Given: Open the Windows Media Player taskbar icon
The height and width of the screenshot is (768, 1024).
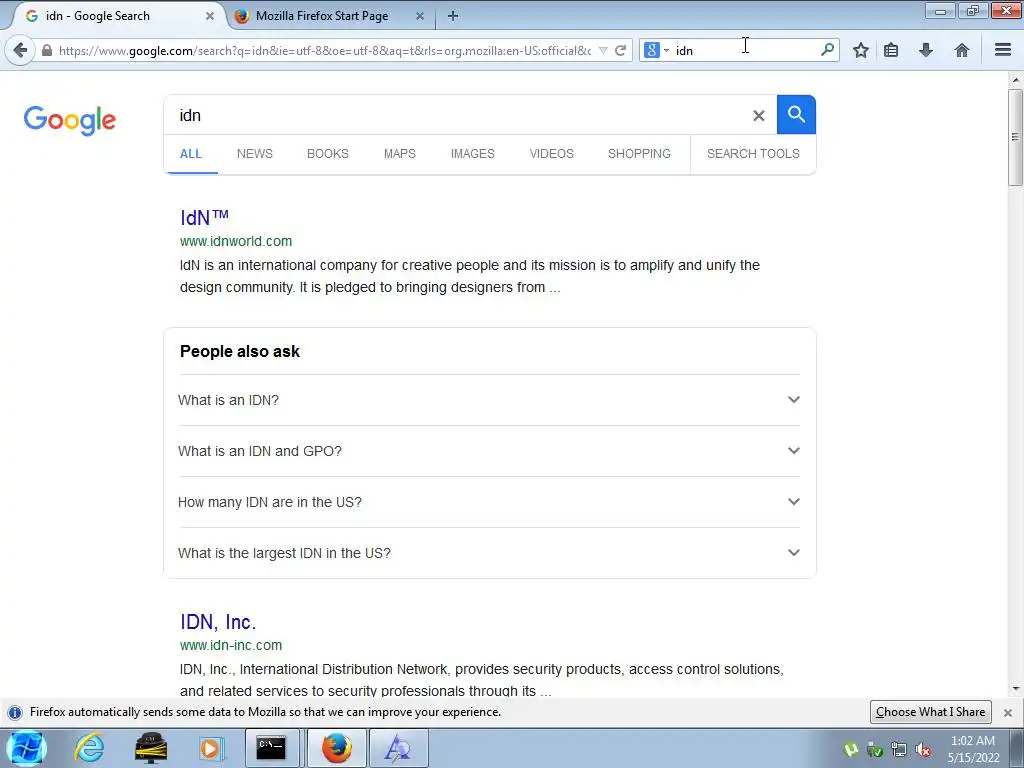Looking at the screenshot, I should click(210, 748).
